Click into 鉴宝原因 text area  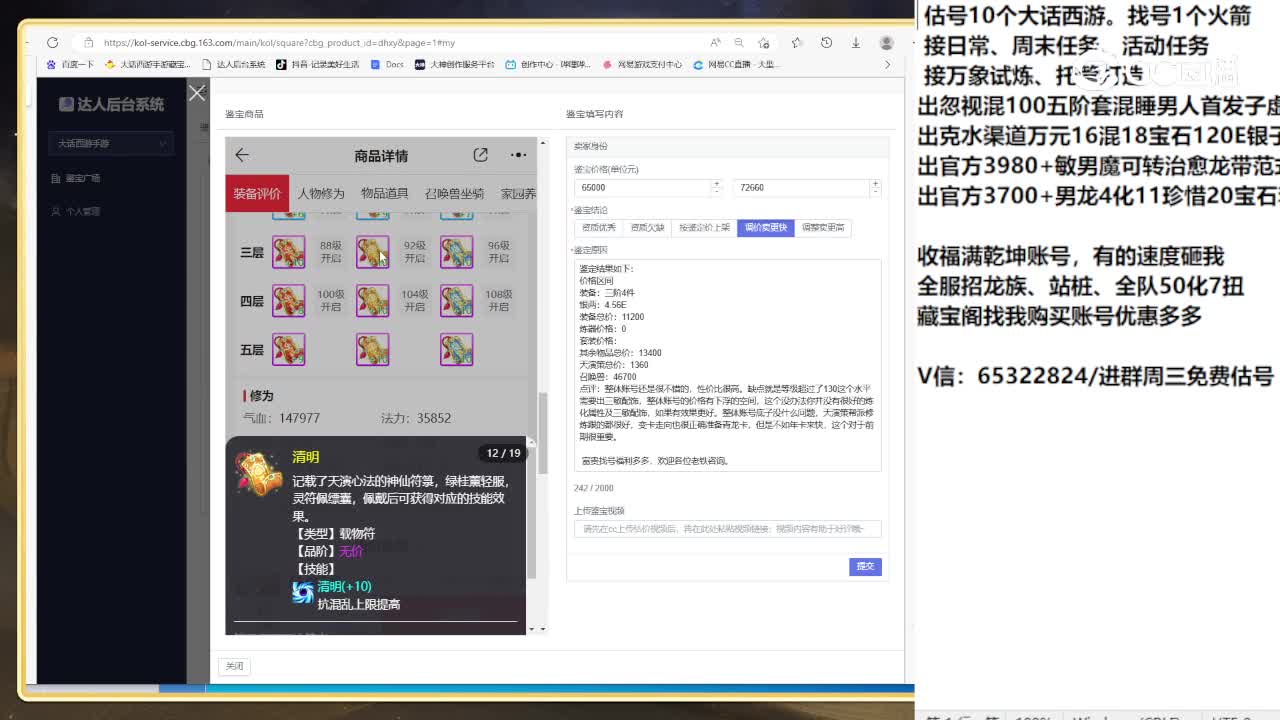728,365
